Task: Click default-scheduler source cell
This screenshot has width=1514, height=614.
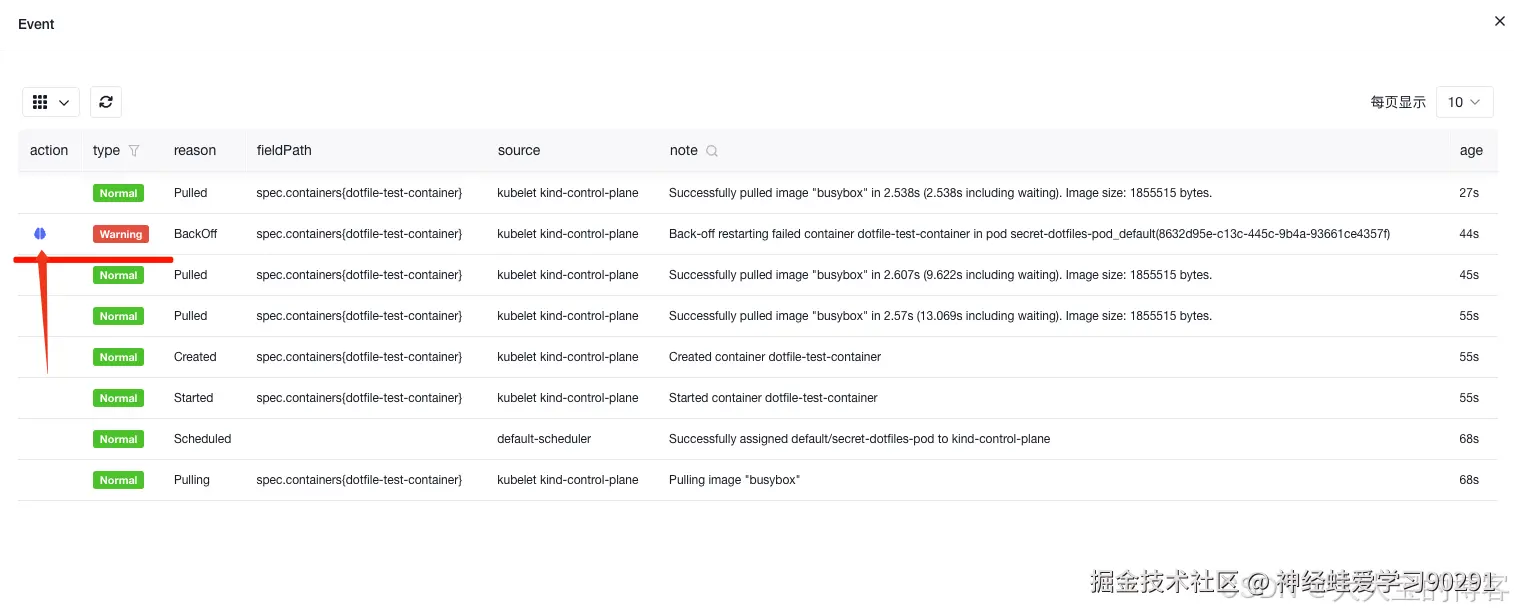Action: tap(544, 439)
